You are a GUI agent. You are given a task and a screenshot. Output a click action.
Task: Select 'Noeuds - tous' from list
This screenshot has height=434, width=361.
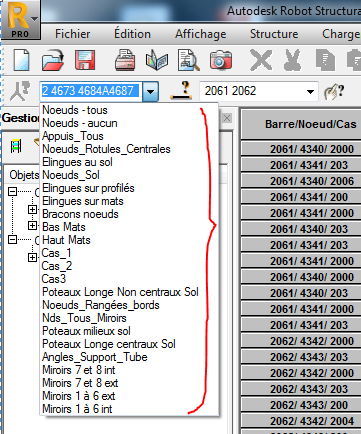point(129,110)
